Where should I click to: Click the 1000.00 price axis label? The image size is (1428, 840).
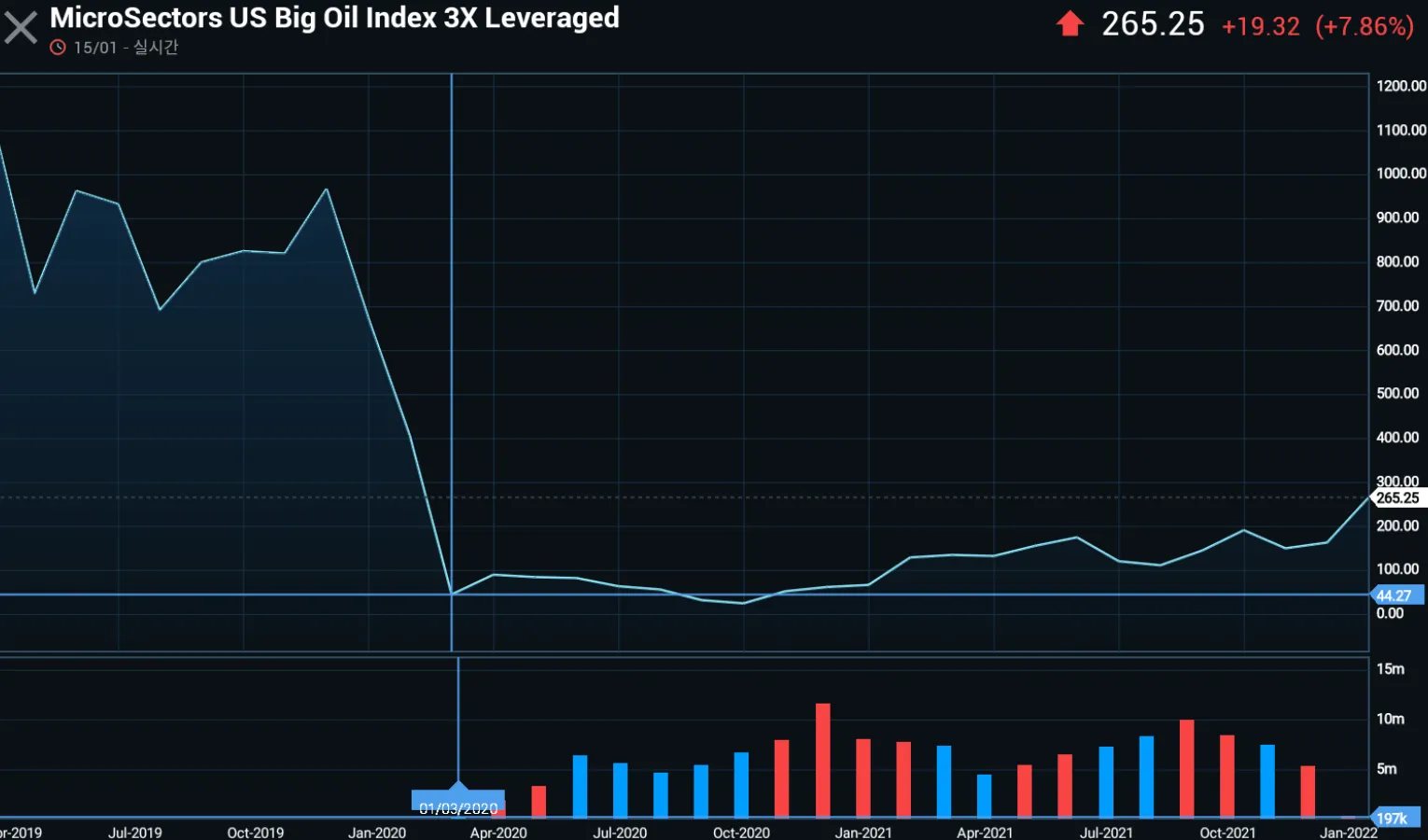coord(1401,174)
